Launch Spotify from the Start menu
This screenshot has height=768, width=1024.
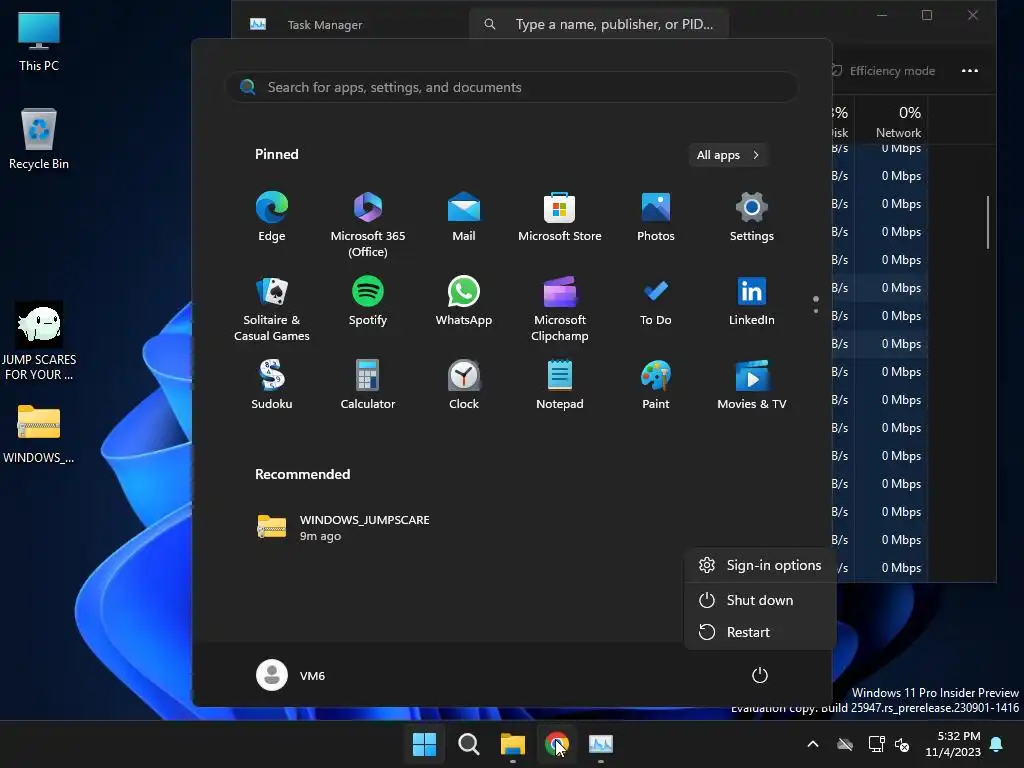coord(368,302)
